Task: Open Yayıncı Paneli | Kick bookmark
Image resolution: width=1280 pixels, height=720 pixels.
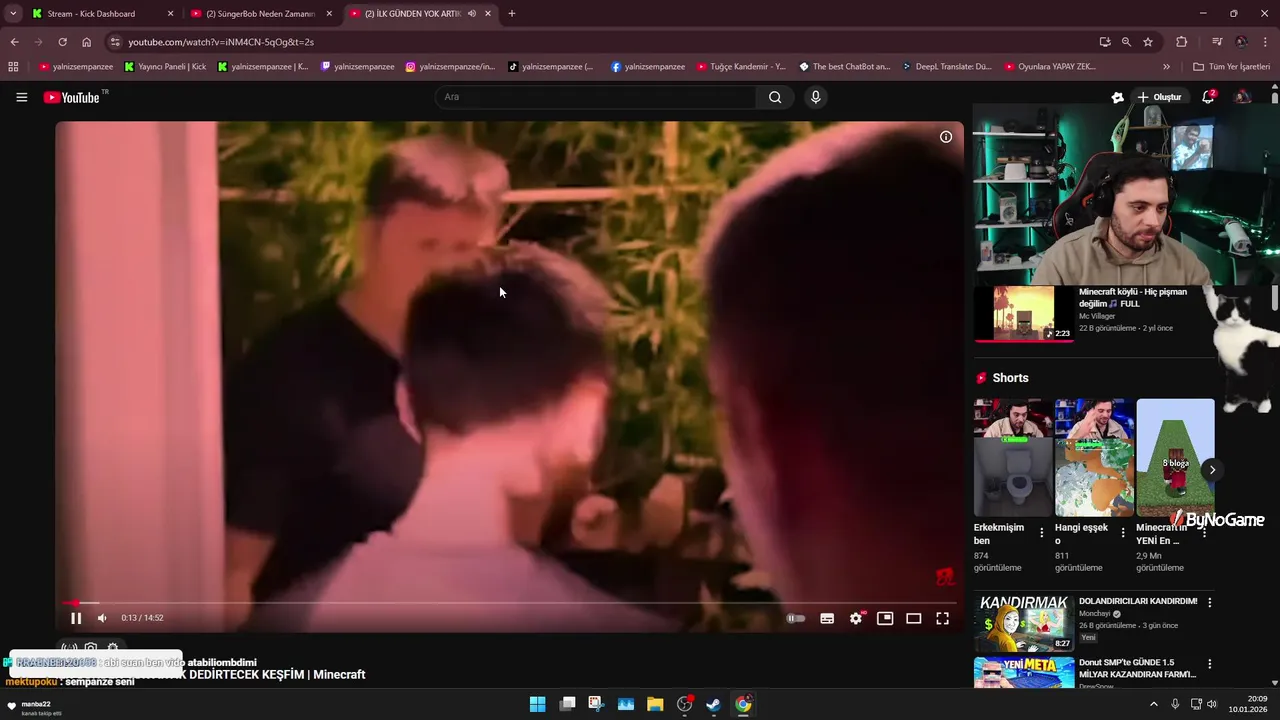Action: click(x=166, y=67)
